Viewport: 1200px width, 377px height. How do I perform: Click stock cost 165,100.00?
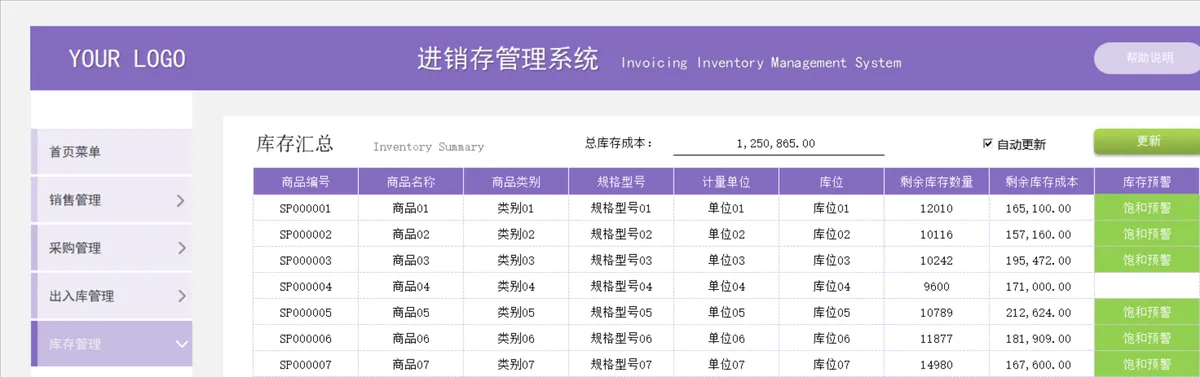coord(1042,208)
